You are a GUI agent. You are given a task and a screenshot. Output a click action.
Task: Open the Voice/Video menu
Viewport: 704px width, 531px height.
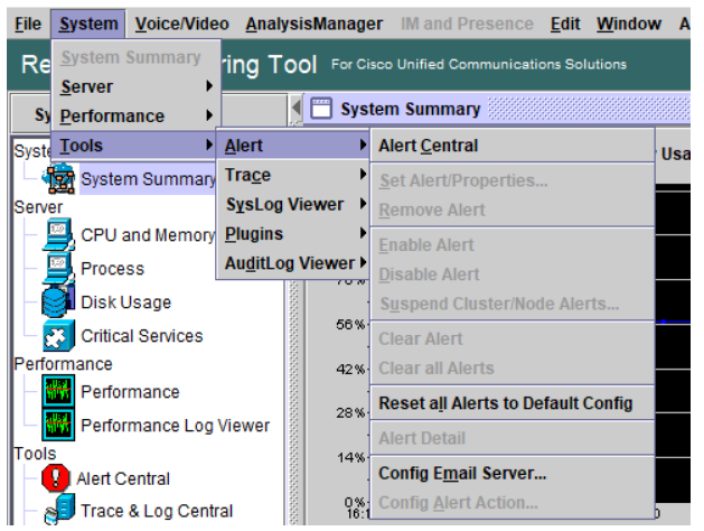click(181, 23)
